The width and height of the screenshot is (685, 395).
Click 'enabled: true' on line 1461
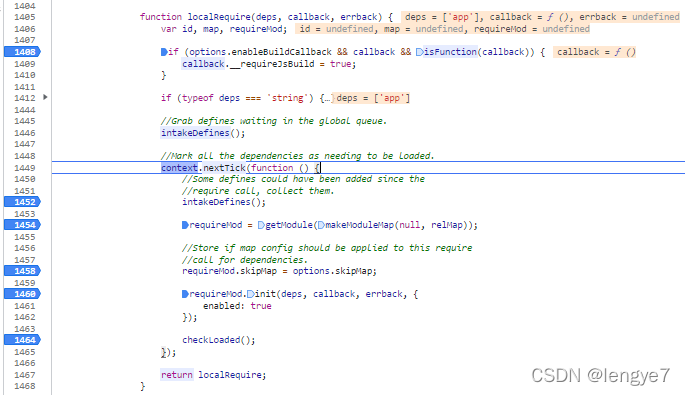(237, 306)
